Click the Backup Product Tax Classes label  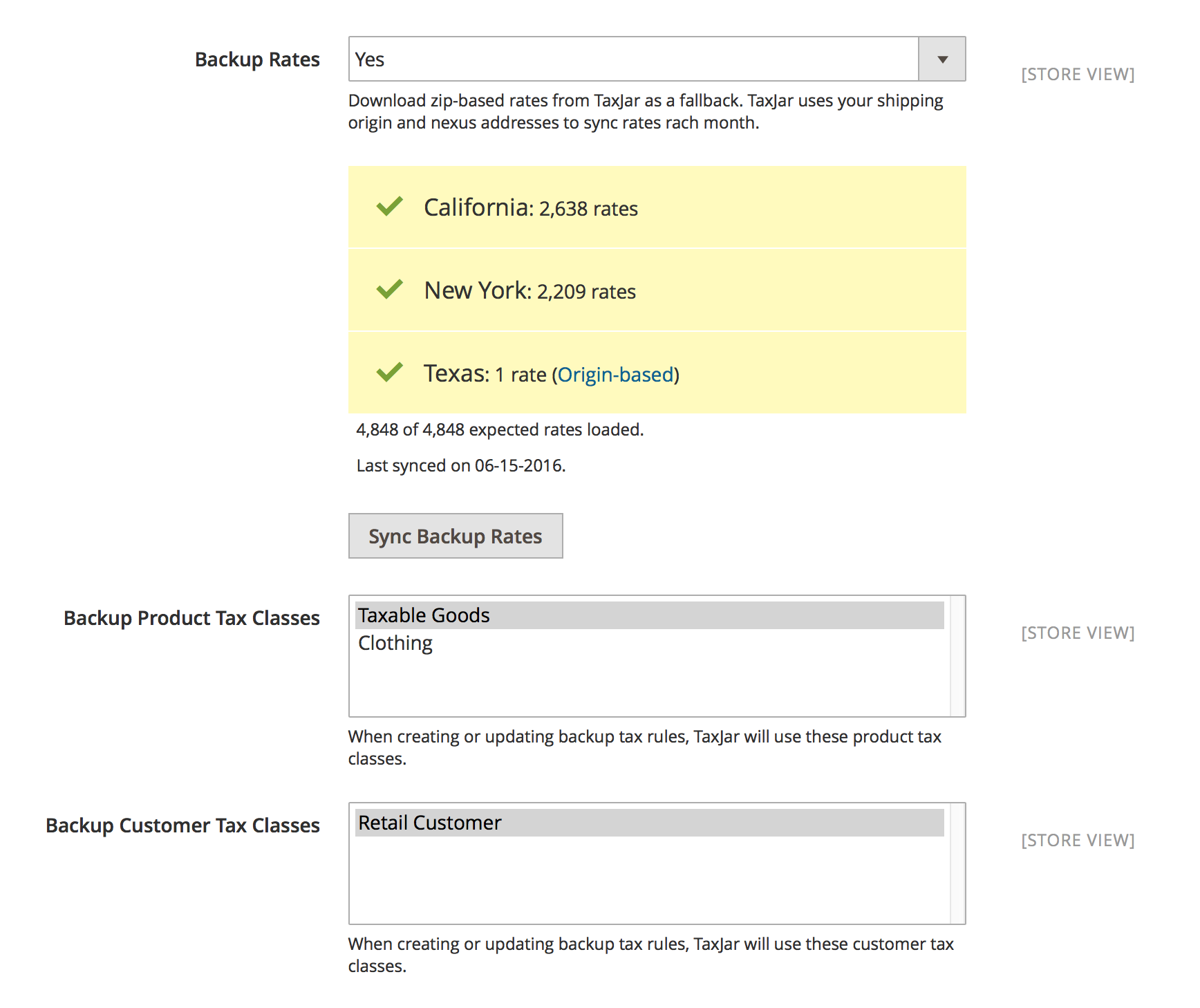pyautogui.click(x=191, y=618)
